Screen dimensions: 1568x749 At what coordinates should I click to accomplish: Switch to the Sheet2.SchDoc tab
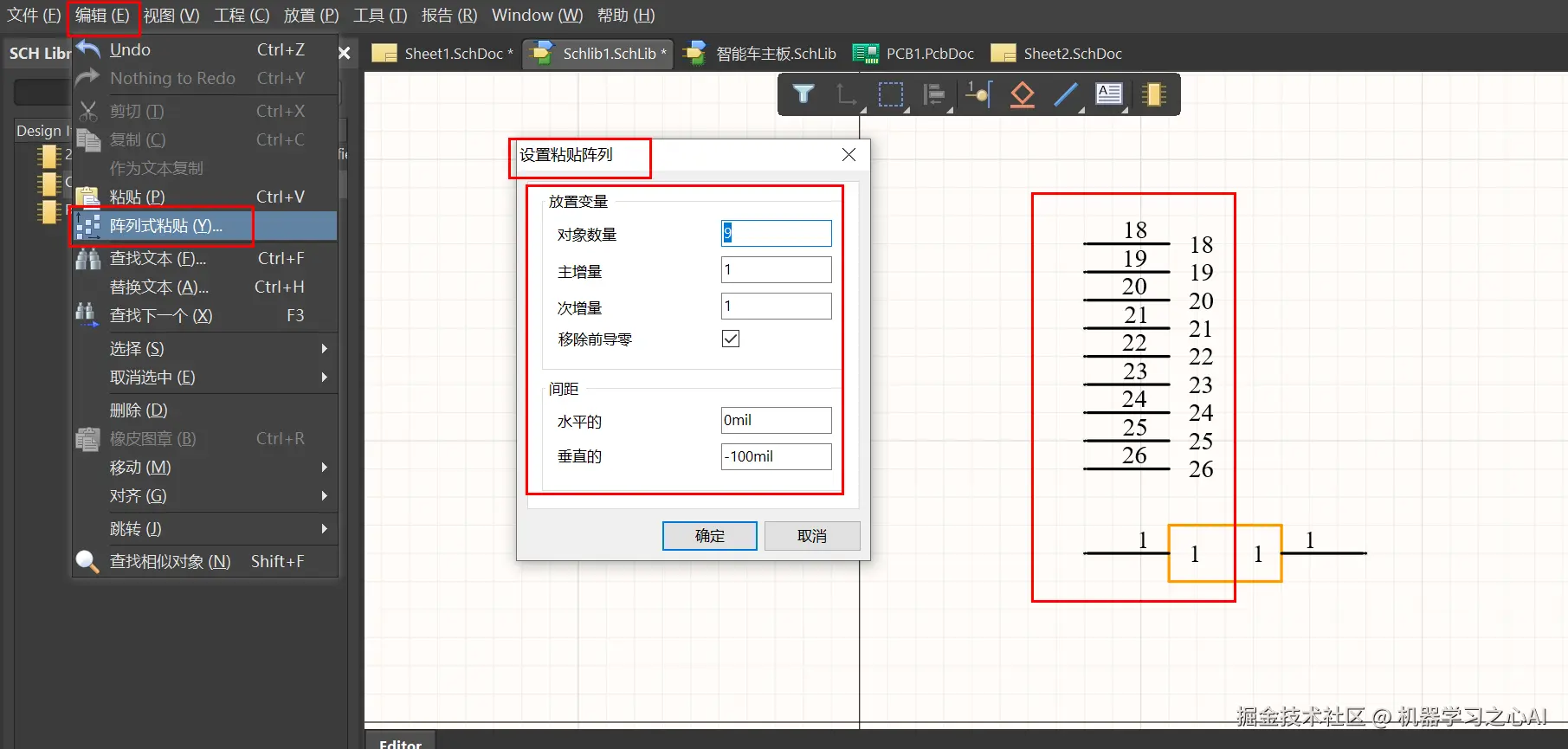[x=1056, y=54]
